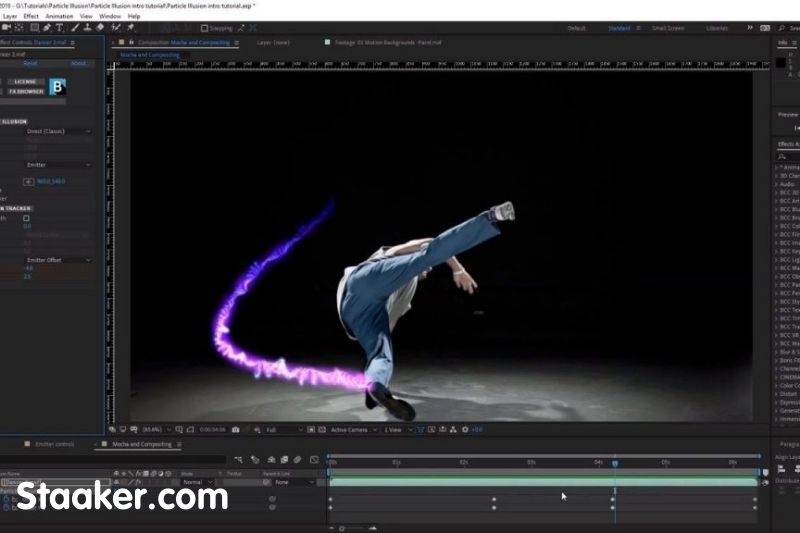The height and width of the screenshot is (533, 800).
Task: Switch to the Layer (none) viewer tab
Action: click(x=273, y=43)
